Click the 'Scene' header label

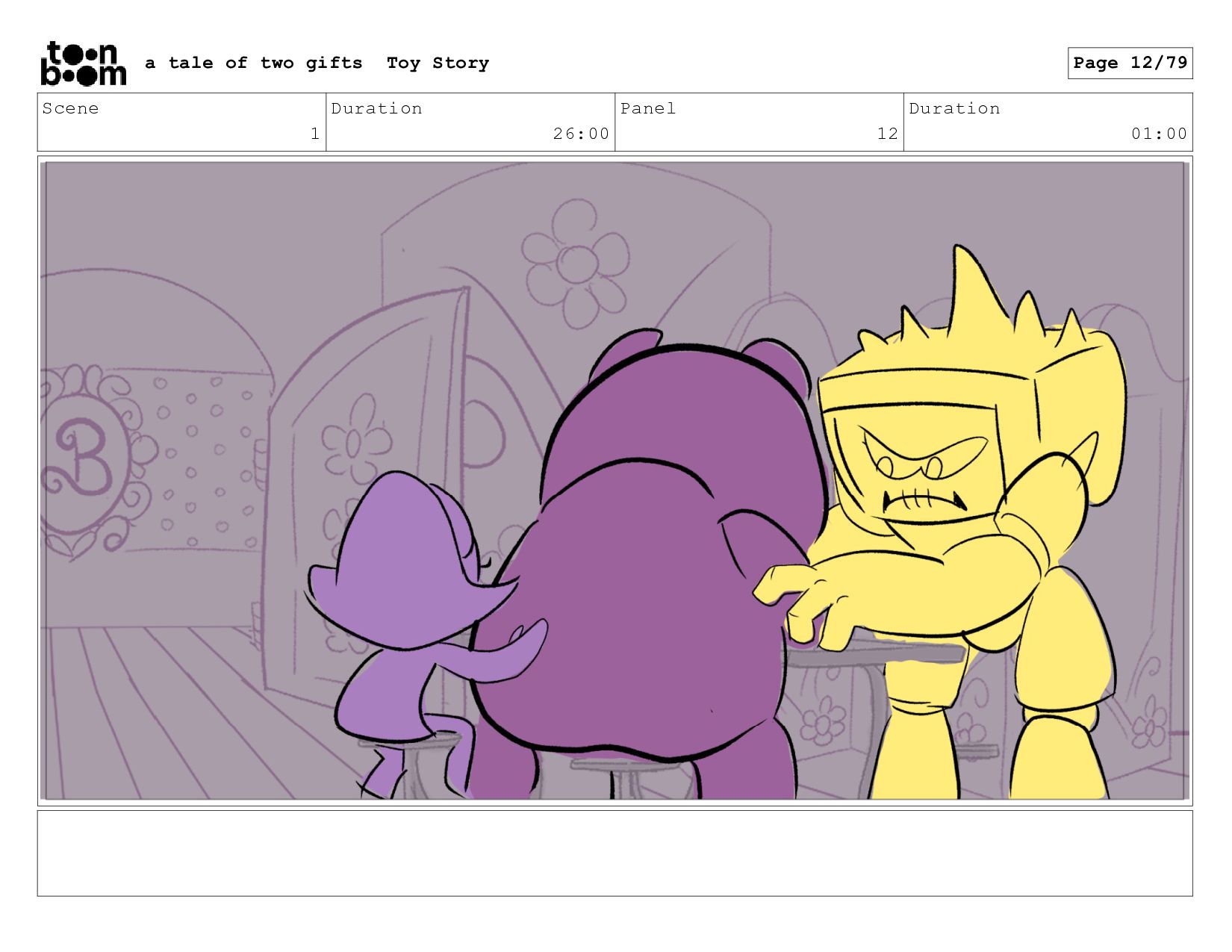coord(70,109)
